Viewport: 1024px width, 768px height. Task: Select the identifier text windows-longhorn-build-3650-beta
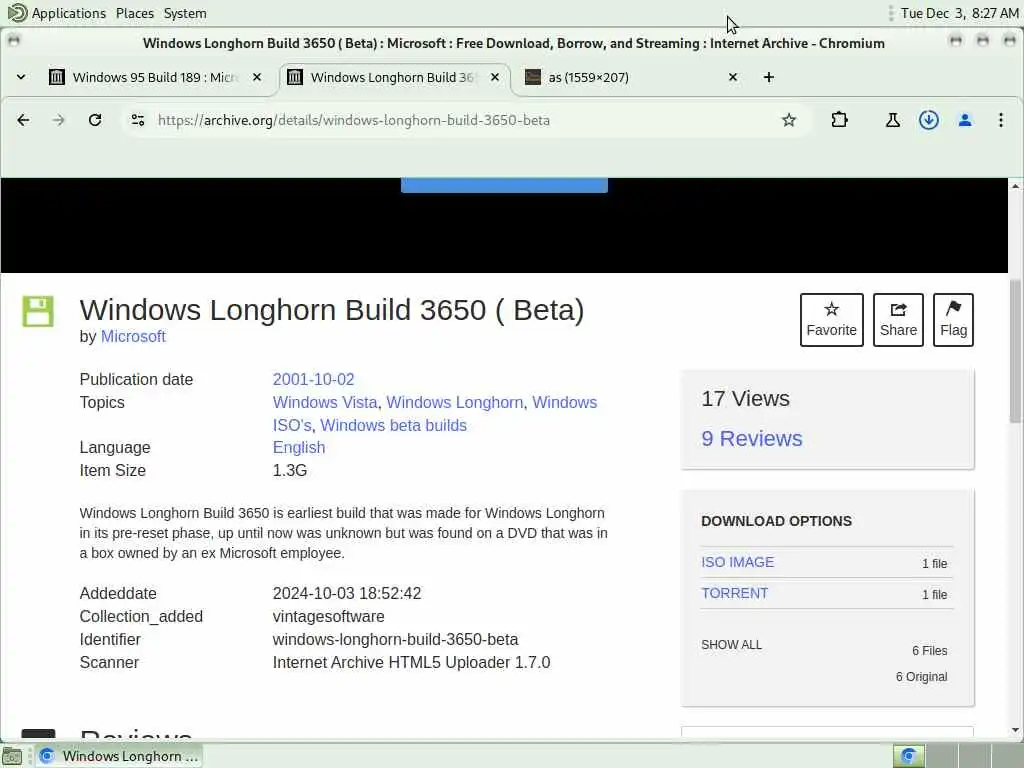[x=395, y=639]
